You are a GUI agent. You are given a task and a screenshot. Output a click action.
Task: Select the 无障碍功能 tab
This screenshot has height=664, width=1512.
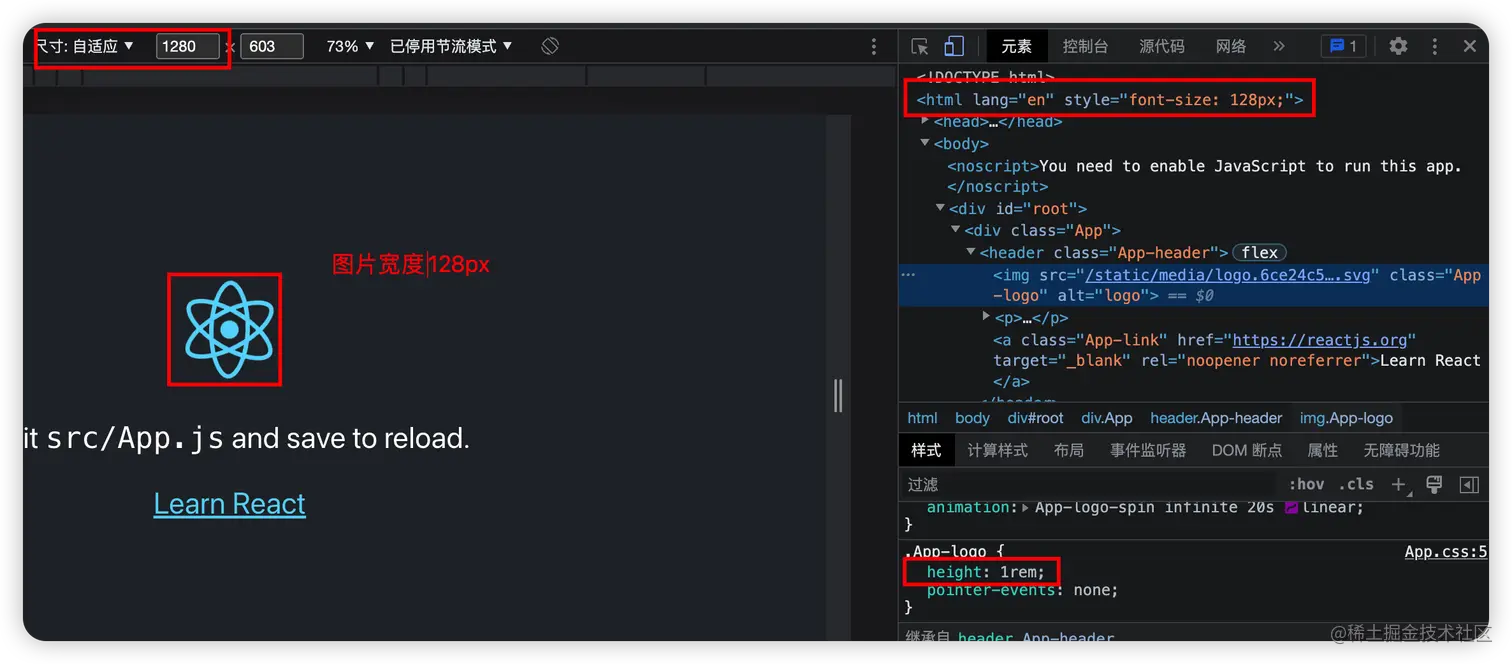point(1402,450)
